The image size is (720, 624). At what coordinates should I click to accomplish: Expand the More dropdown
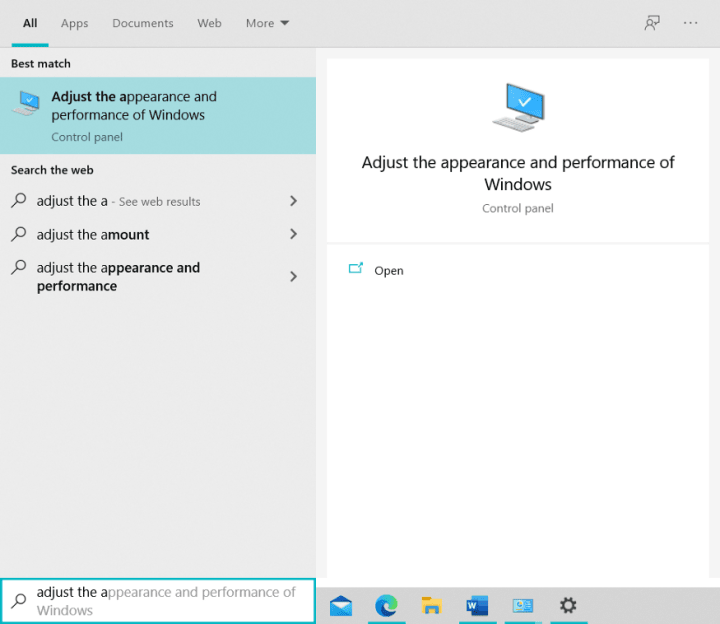click(267, 23)
